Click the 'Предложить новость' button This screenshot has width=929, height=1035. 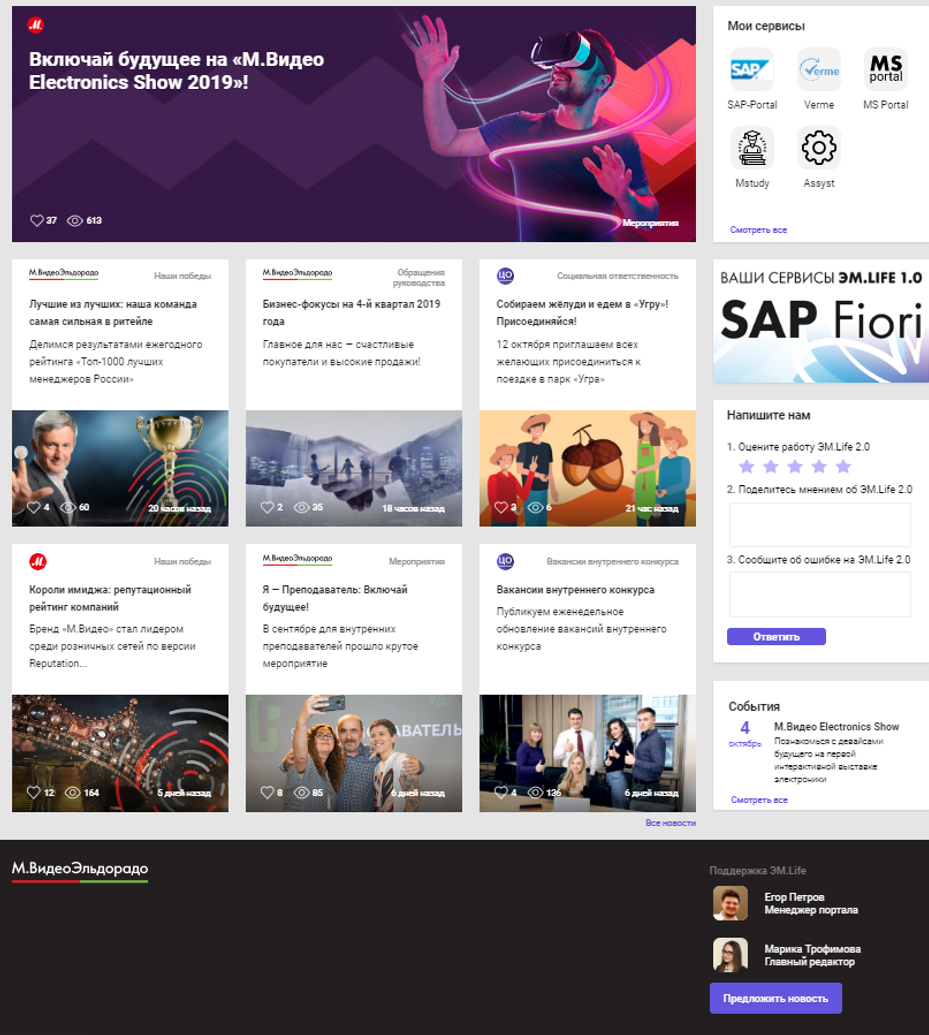(775, 998)
